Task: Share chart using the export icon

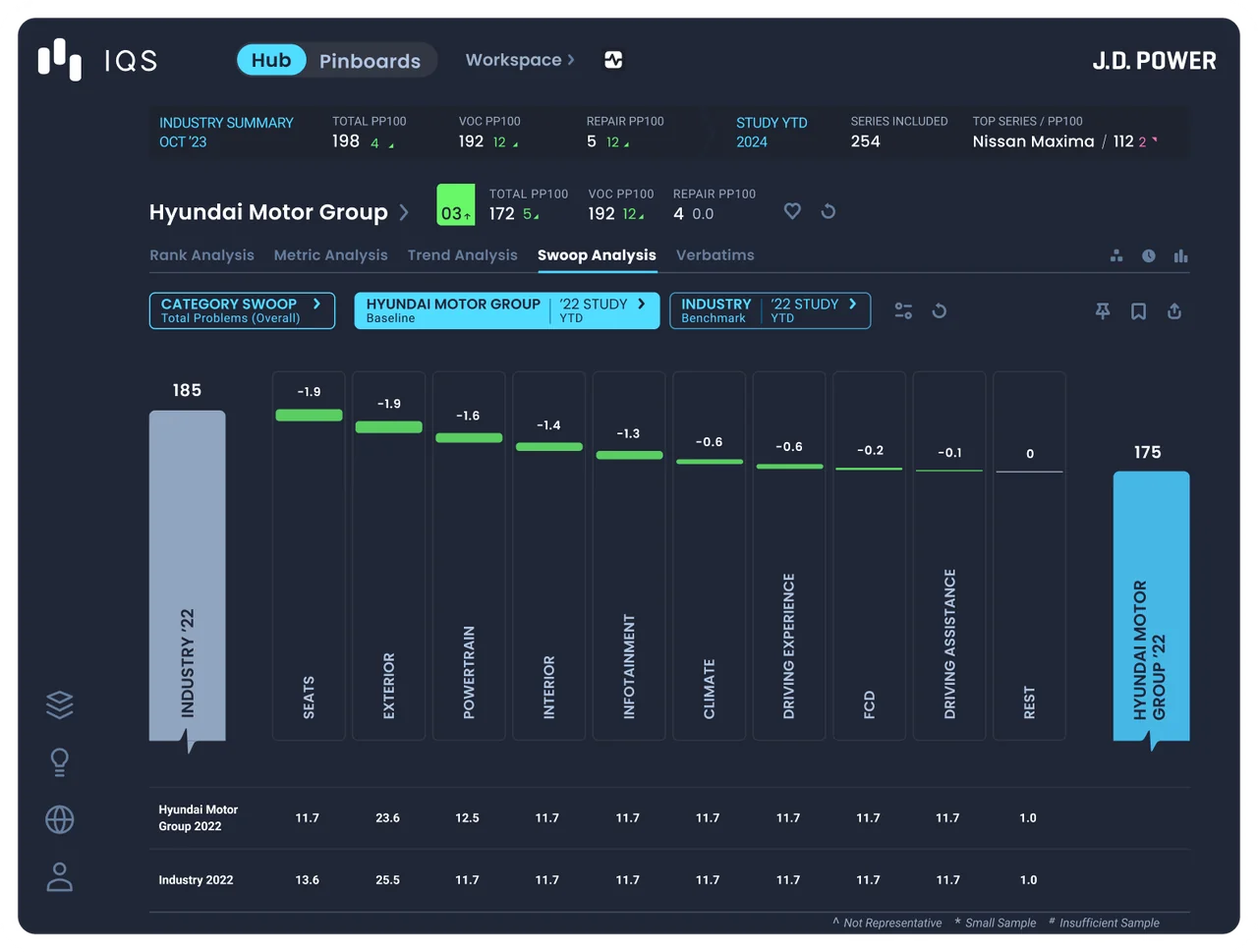Action: 1174,311
